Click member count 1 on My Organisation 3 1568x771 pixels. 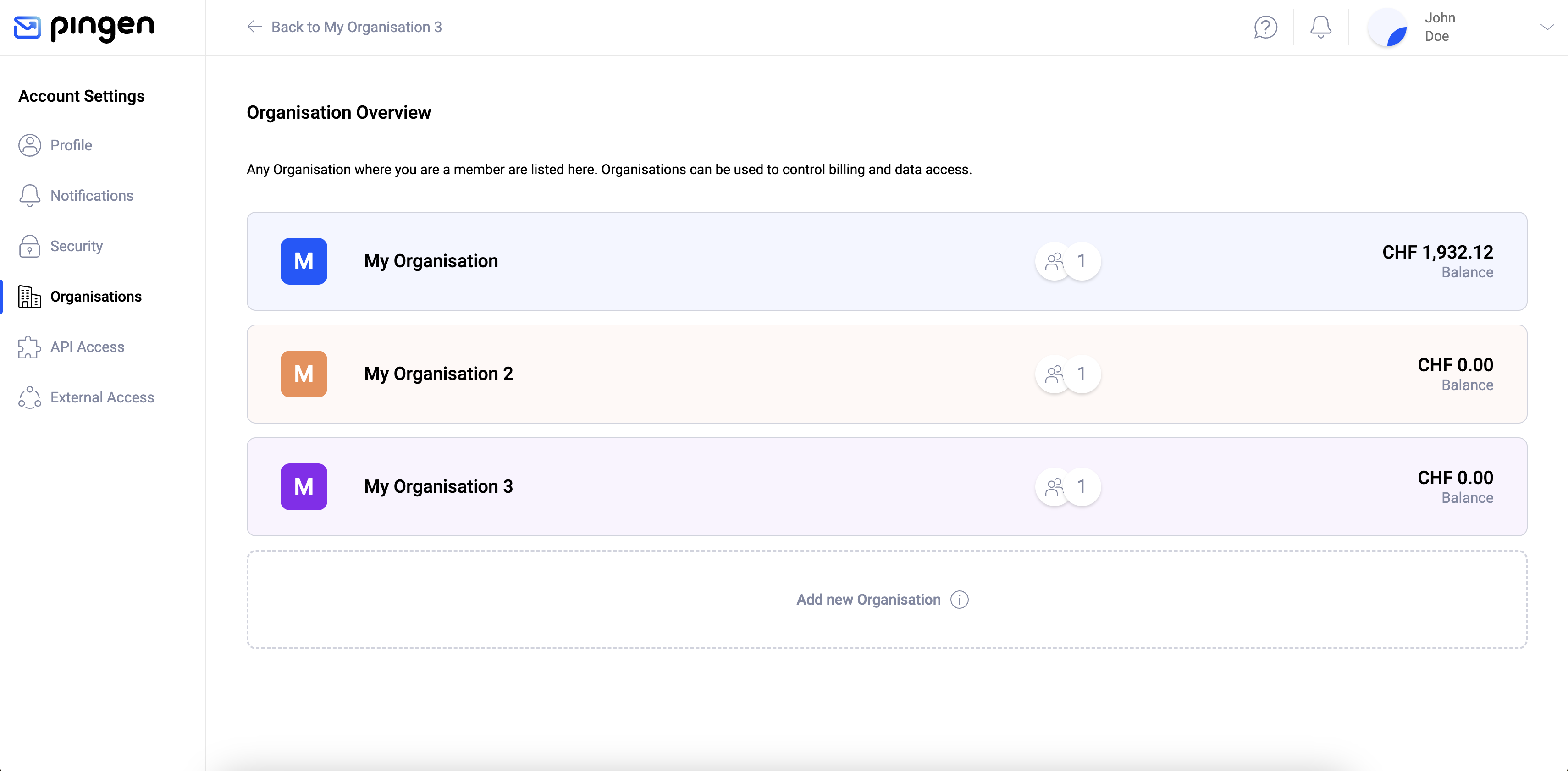click(1082, 487)
